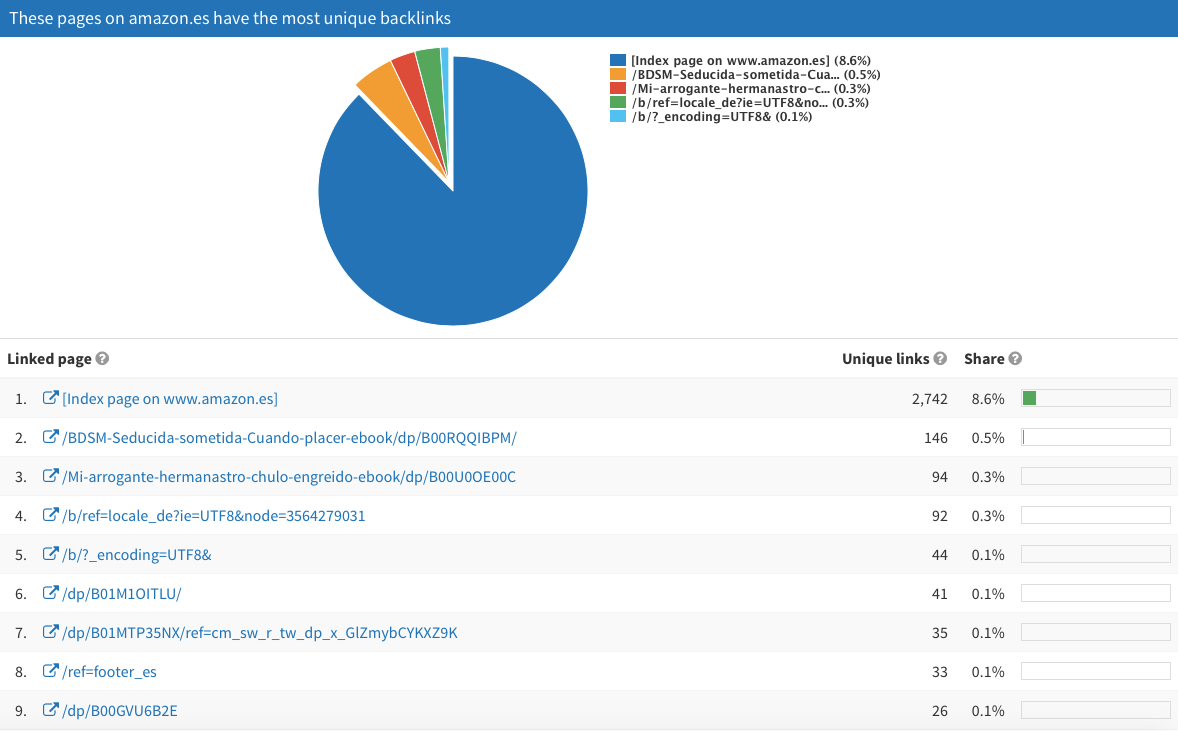
Task: Click help icon beside Unique links header
Action: [940, 359]
